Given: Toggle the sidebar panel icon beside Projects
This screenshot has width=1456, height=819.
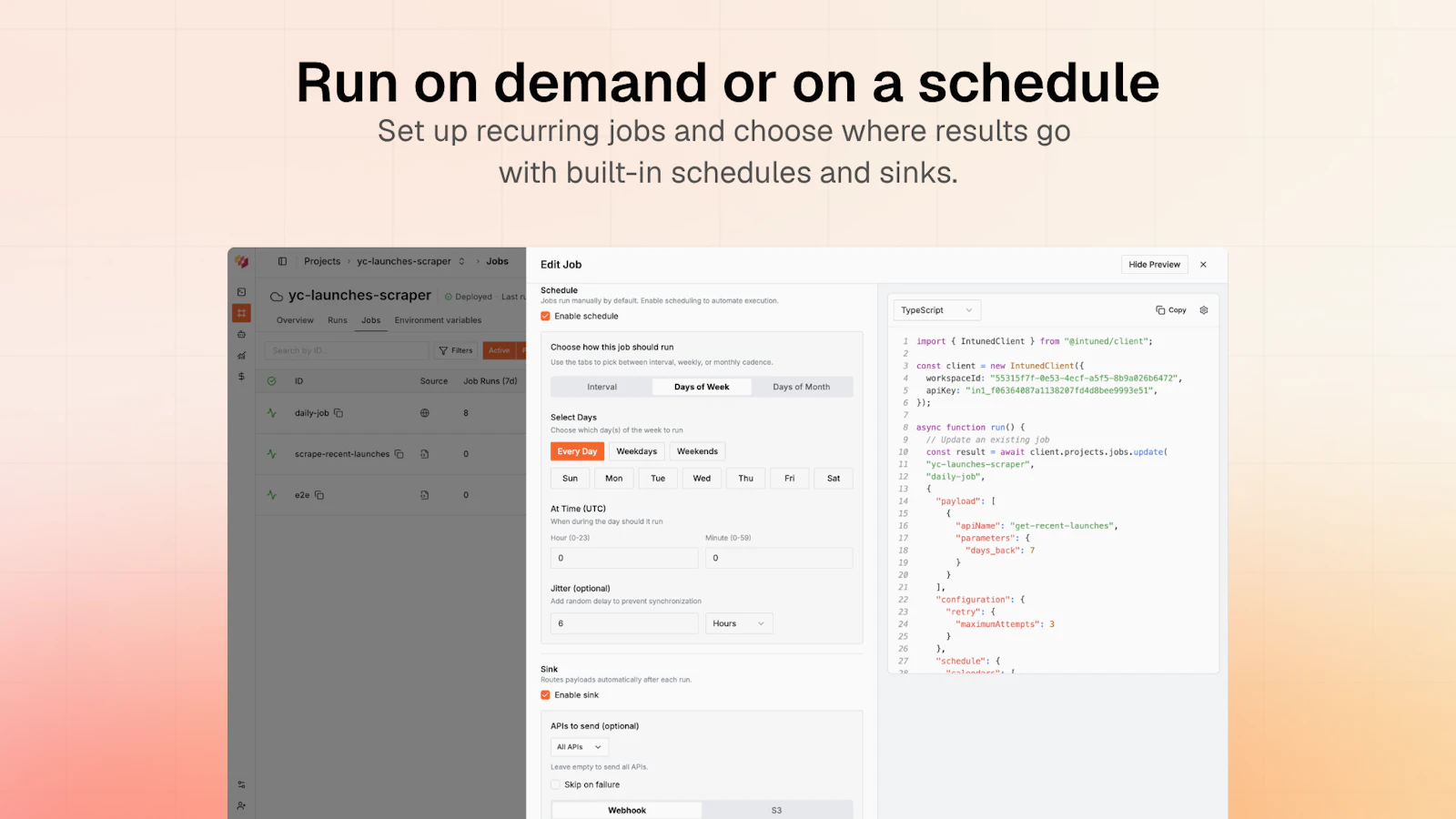Looking at the screenshot, I should 282,261.
